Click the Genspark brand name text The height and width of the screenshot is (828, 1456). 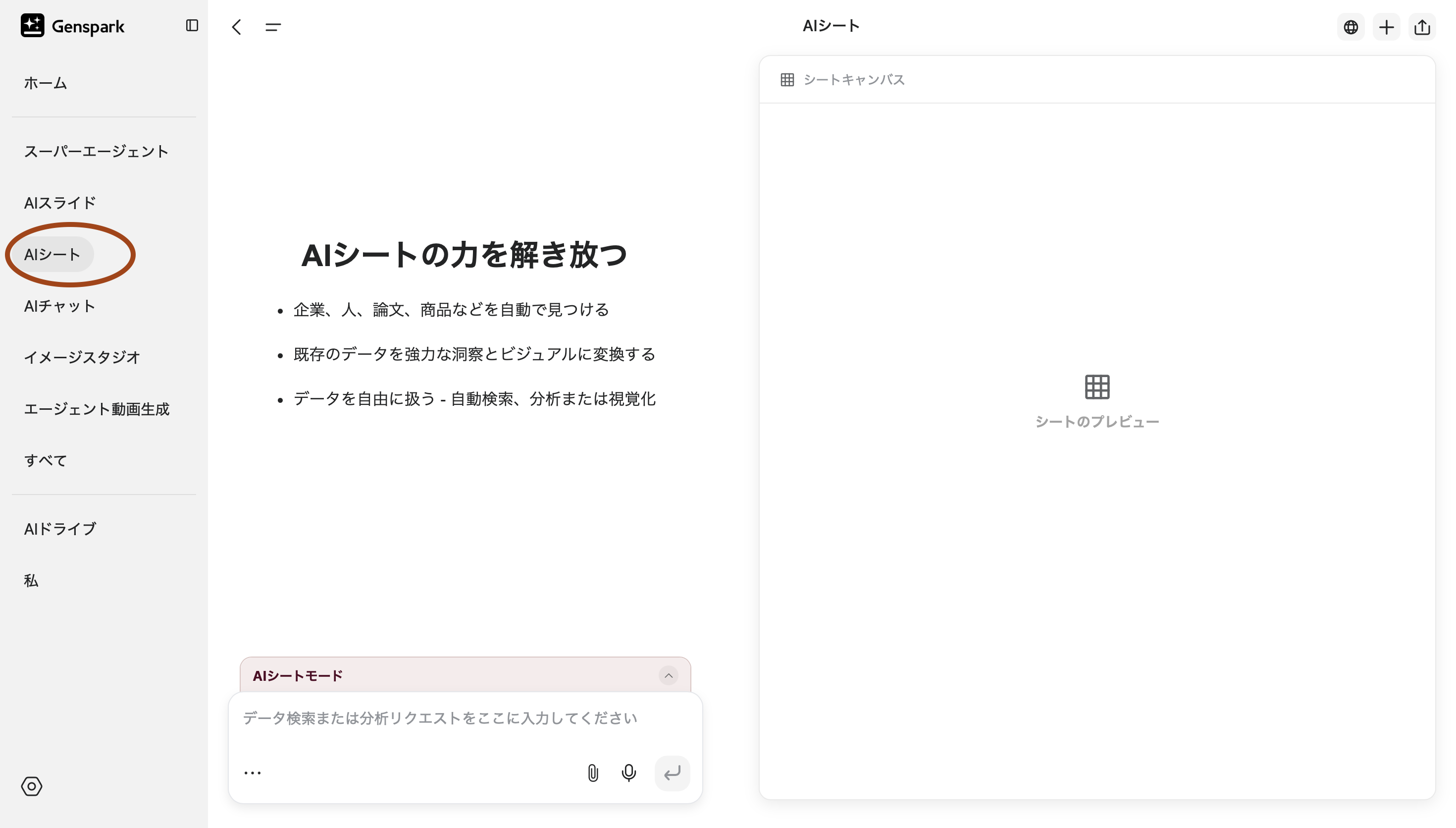tap(88, 27)
